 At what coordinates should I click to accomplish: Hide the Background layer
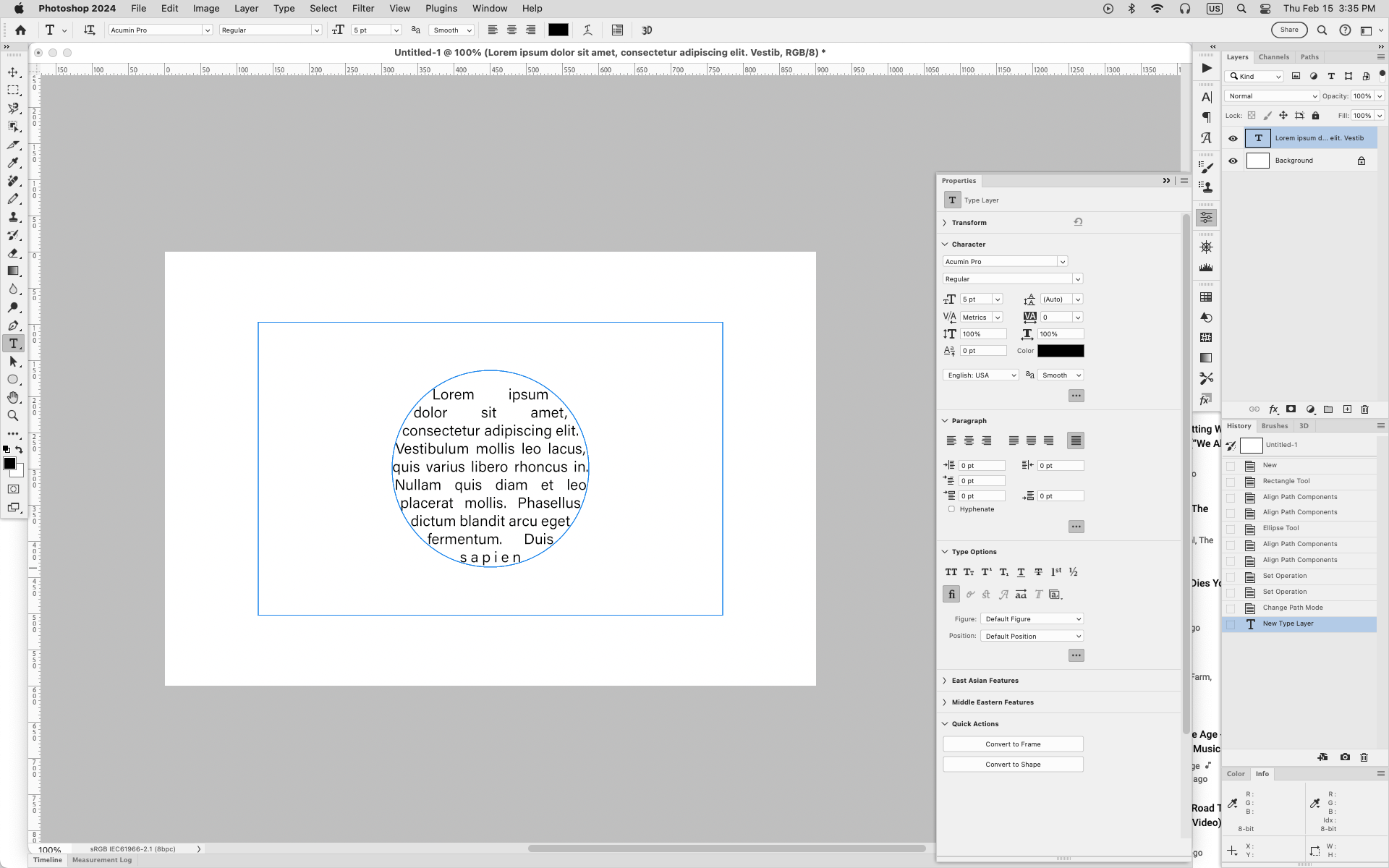(x=1233, y=161)
